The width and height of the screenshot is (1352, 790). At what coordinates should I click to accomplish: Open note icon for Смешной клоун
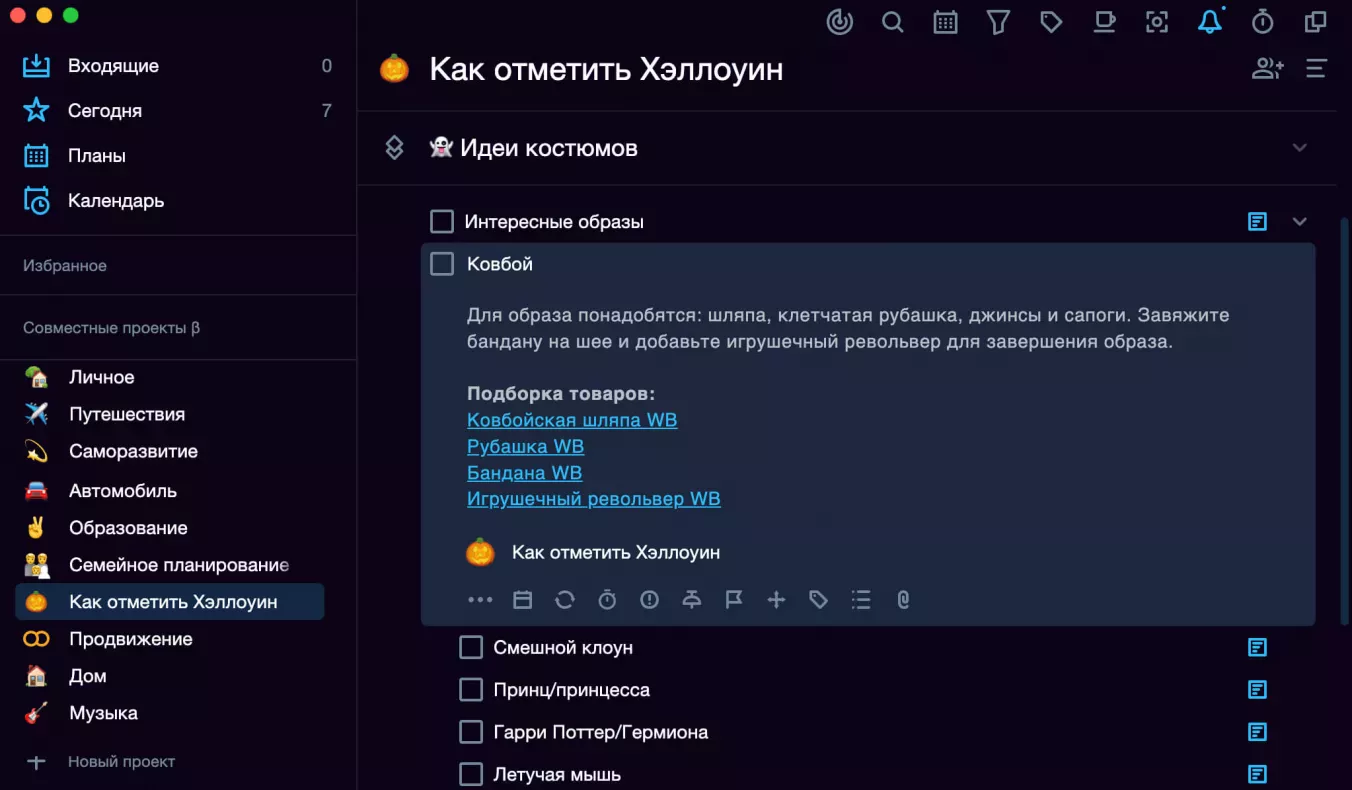tap(1258, 648)
